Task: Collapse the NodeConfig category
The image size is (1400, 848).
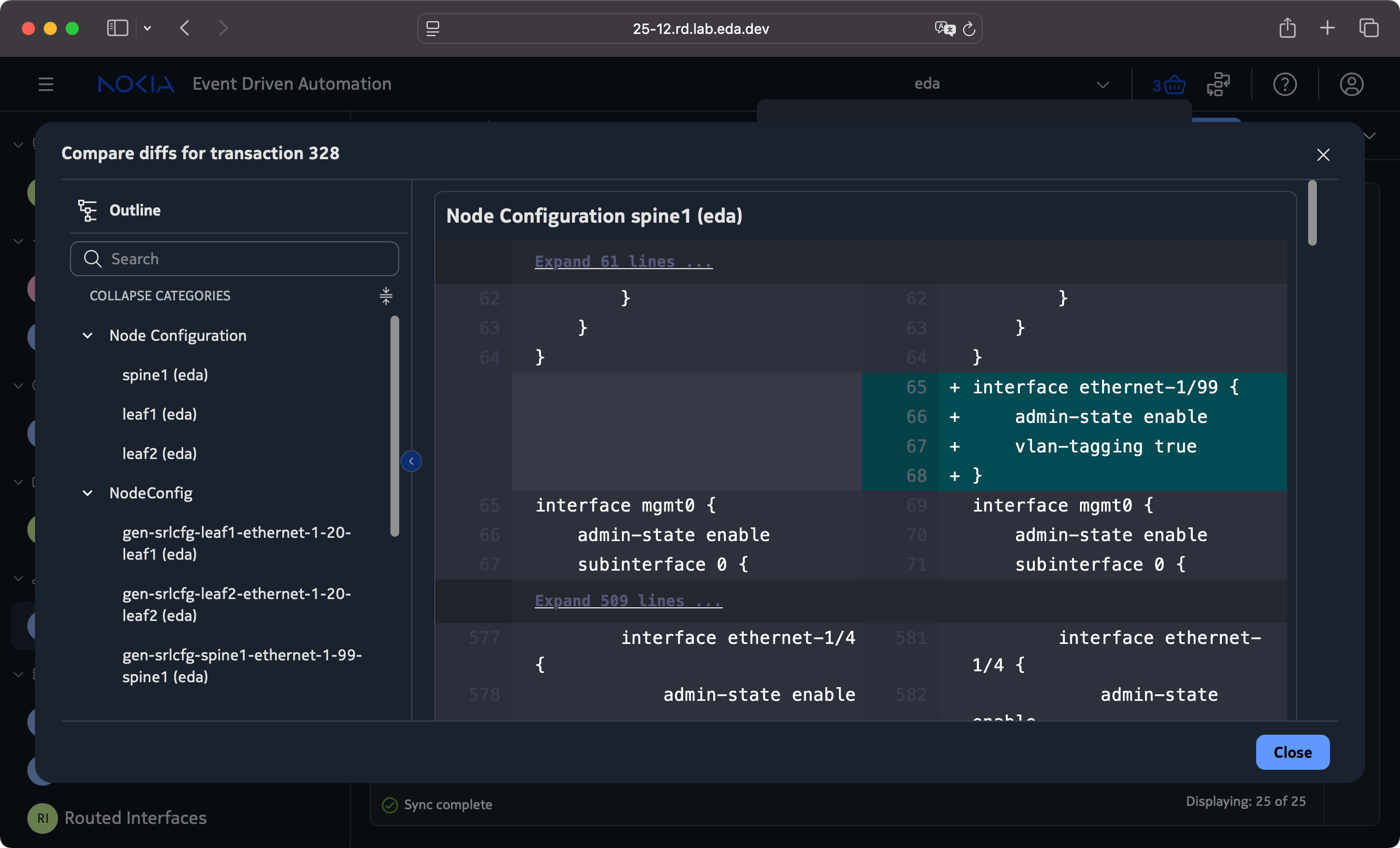Action: (87, 493)
